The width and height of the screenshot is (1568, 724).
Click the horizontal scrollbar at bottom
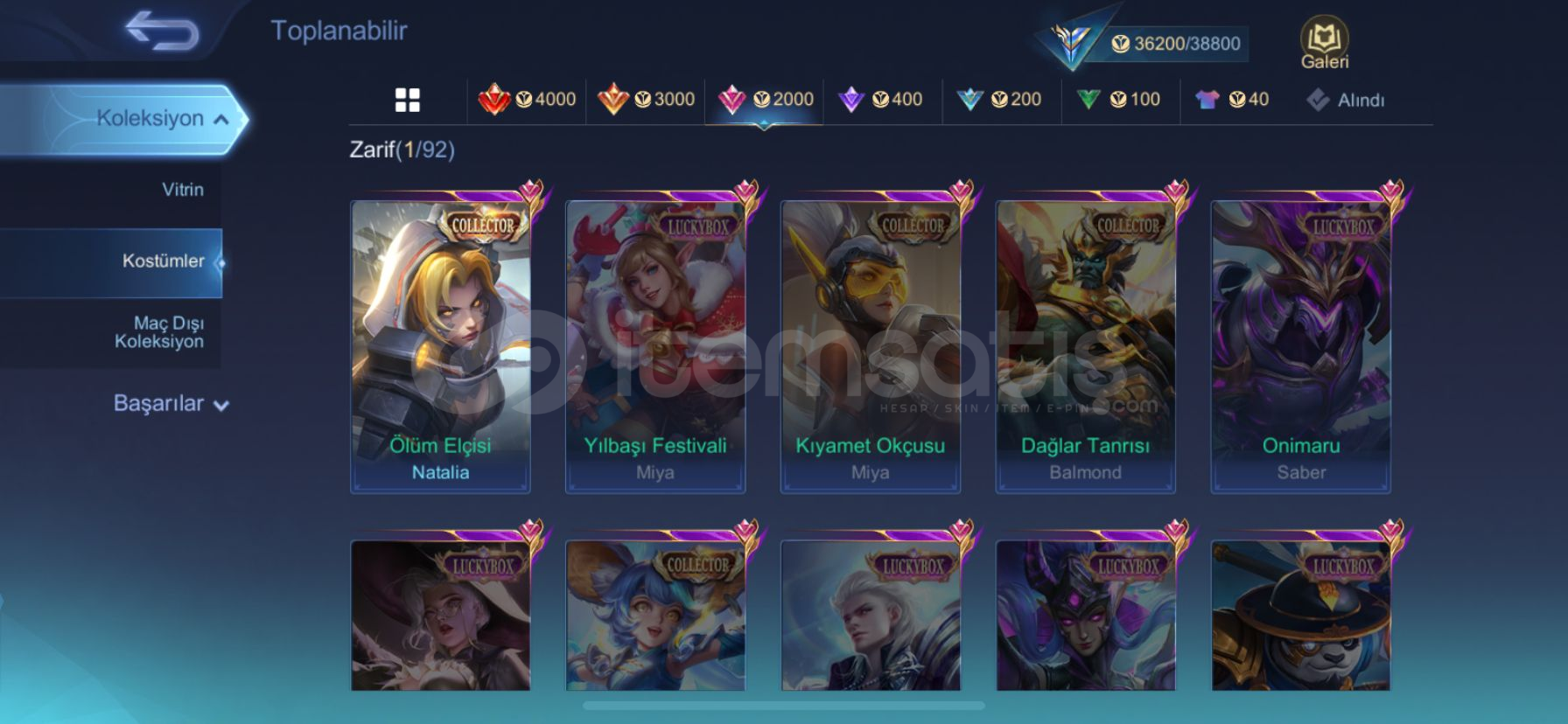click(x=784, y=705)
